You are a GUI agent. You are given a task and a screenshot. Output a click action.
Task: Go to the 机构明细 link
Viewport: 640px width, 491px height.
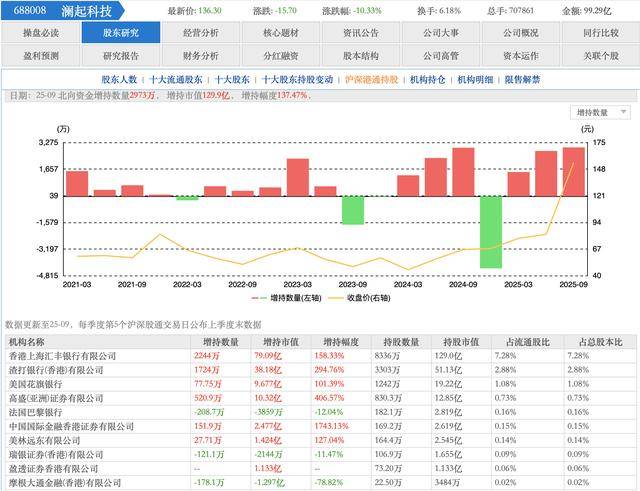pyautogui.click(x=475, y=80)
